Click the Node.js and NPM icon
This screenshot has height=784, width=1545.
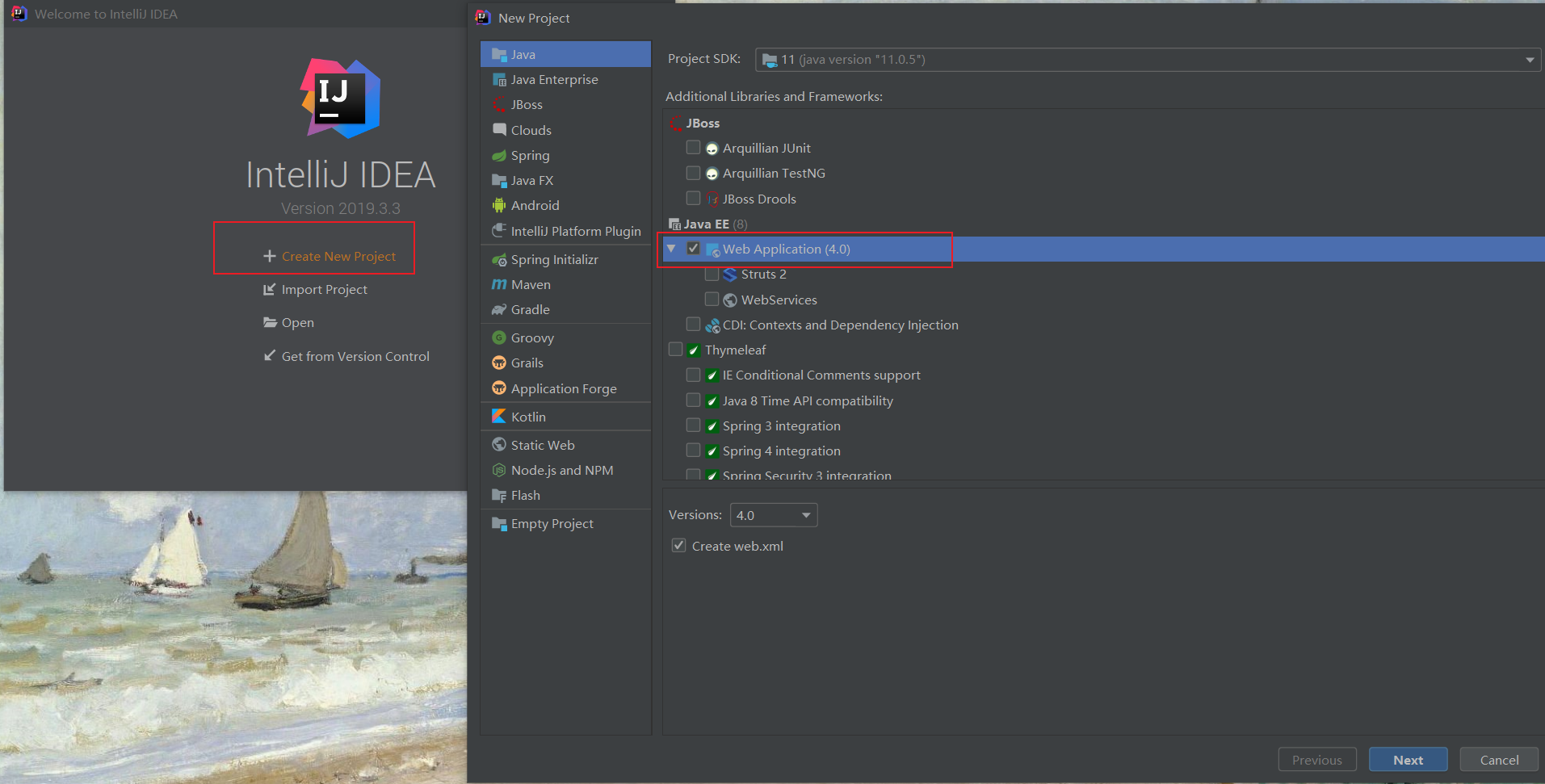click(x=499, y=470)
